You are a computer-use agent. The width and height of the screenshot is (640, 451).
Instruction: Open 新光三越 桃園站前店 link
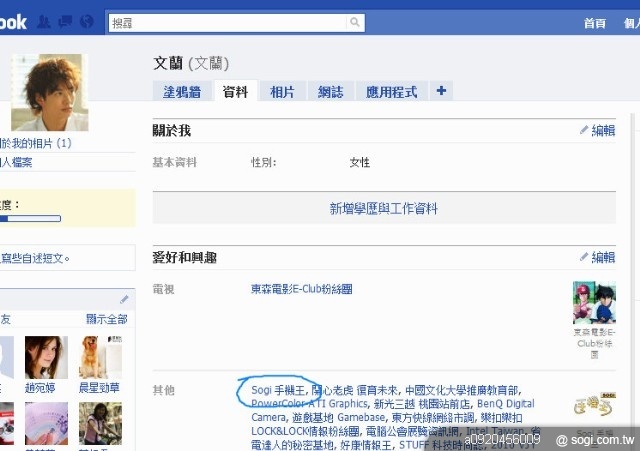(422, 404)
